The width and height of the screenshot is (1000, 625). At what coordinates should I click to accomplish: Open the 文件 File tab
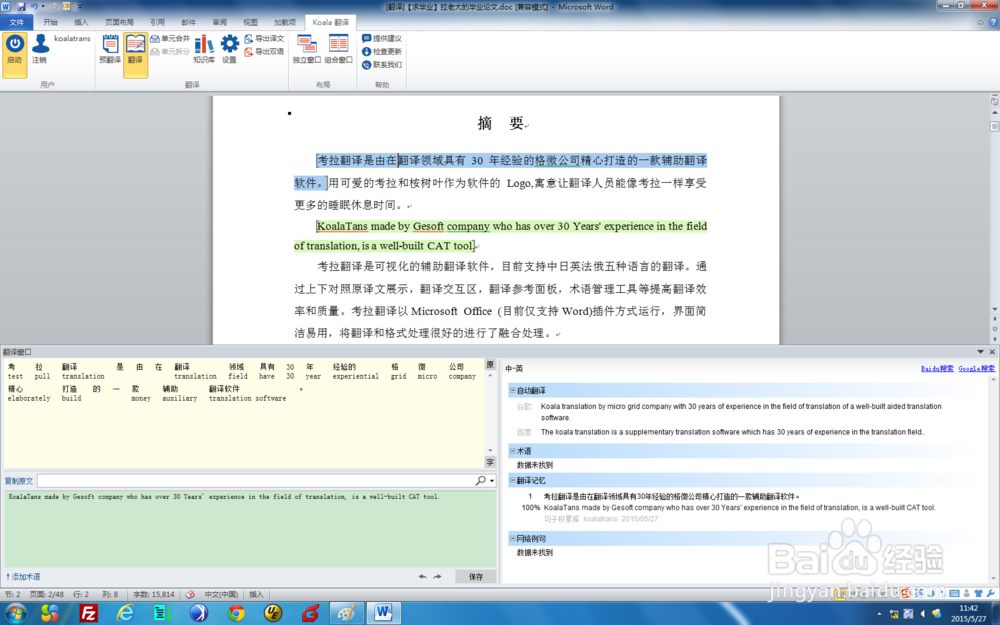[17, 22]
